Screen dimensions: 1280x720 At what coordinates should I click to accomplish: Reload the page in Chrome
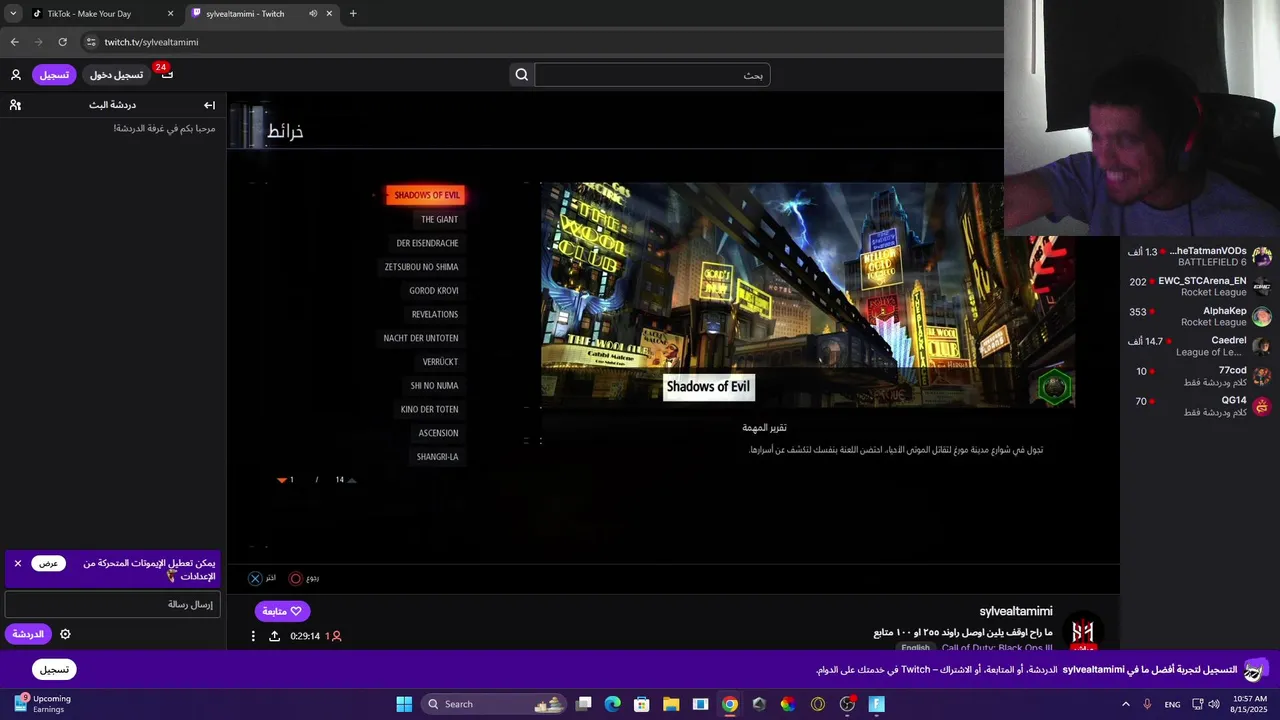(62, 42)
